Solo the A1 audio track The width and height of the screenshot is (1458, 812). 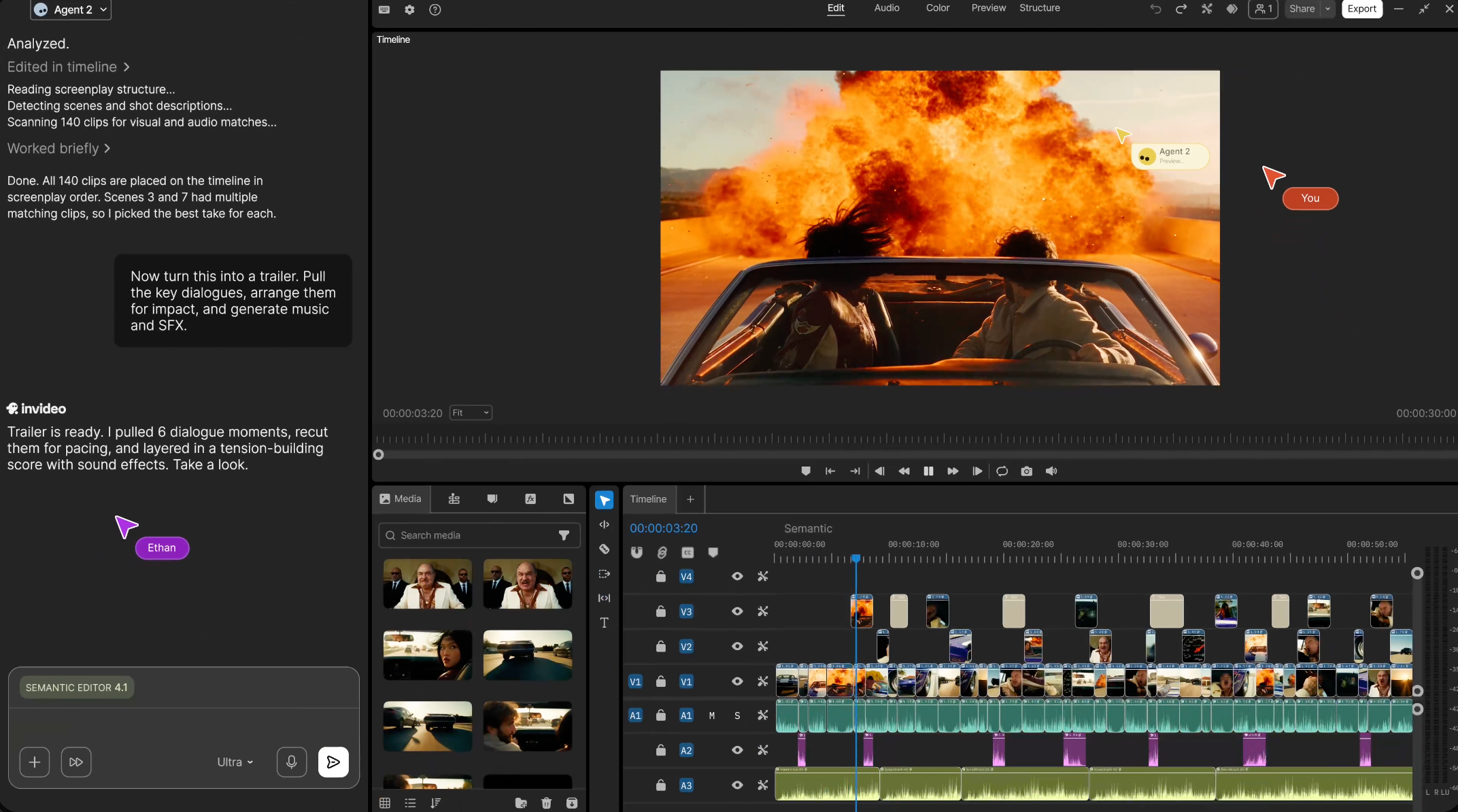(737, 716)
